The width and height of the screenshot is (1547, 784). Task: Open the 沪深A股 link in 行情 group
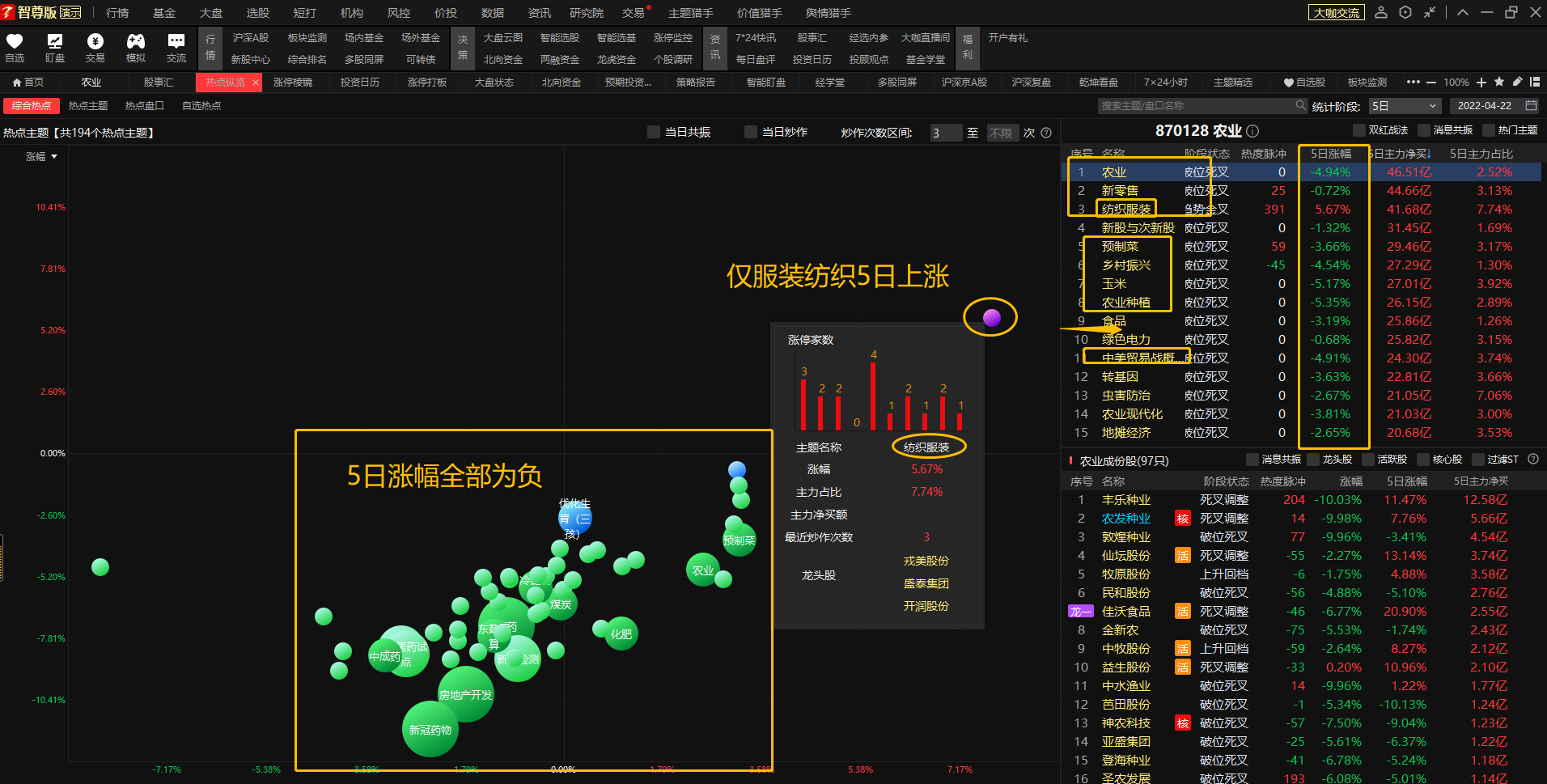(x=251, y=38)
